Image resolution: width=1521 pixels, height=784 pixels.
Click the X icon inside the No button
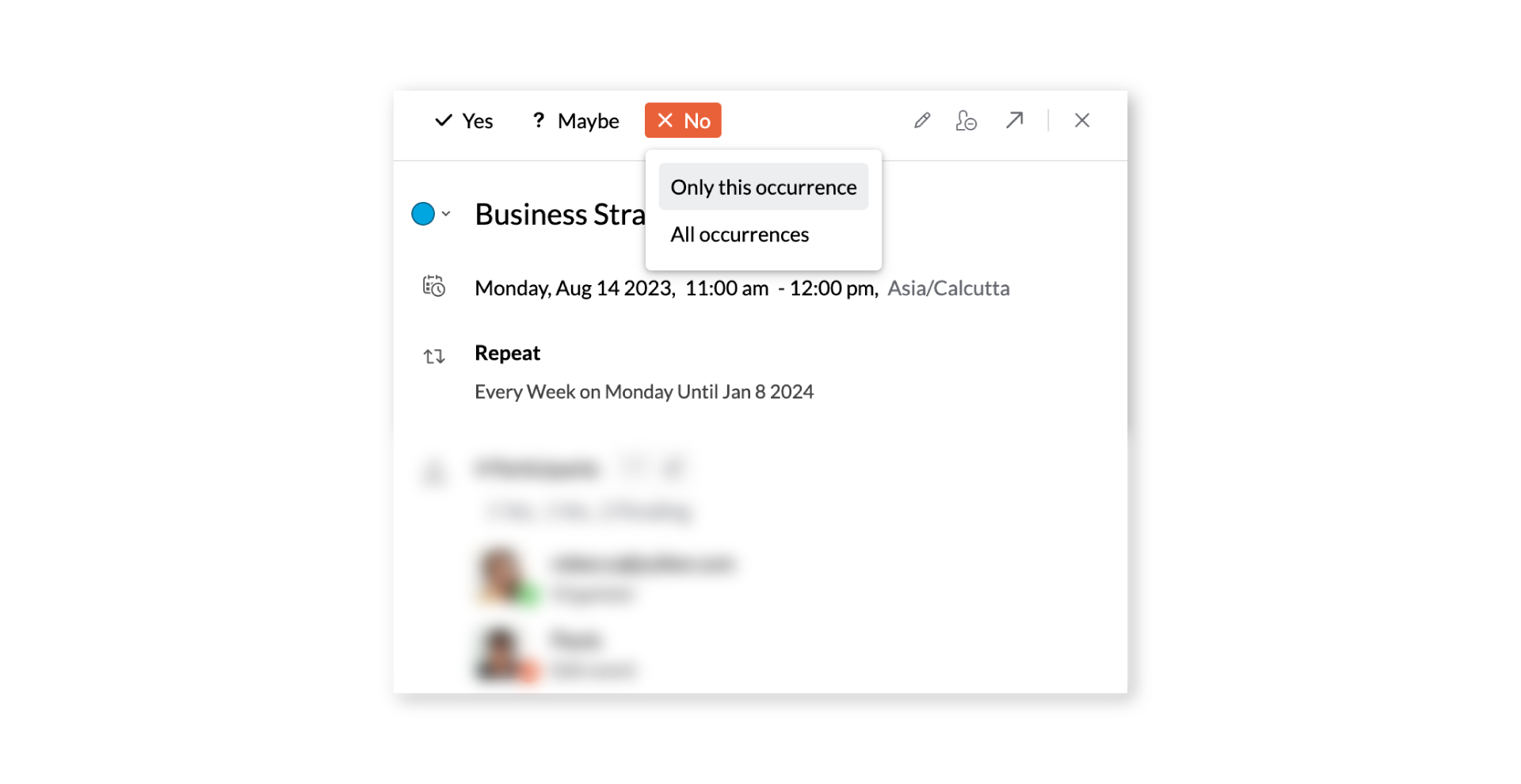(665, 120)
